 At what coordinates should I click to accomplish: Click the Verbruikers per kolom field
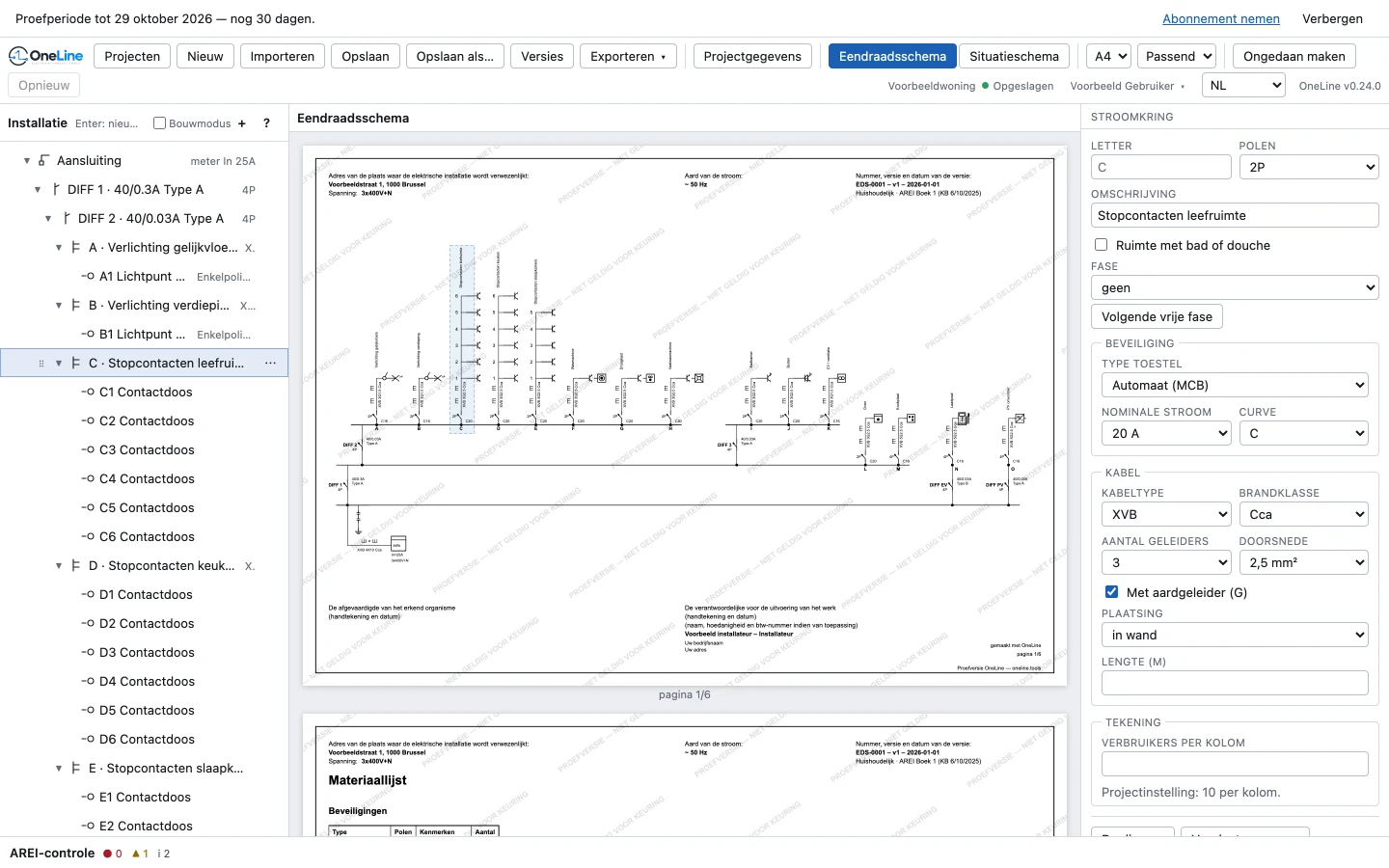point(1235,764)
